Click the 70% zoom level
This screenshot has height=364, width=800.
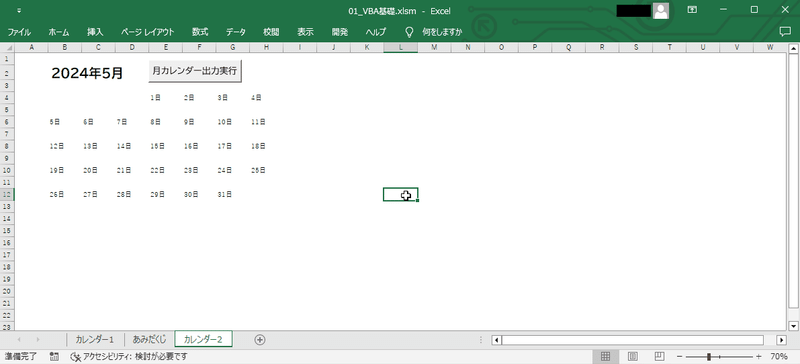(779, 356)
